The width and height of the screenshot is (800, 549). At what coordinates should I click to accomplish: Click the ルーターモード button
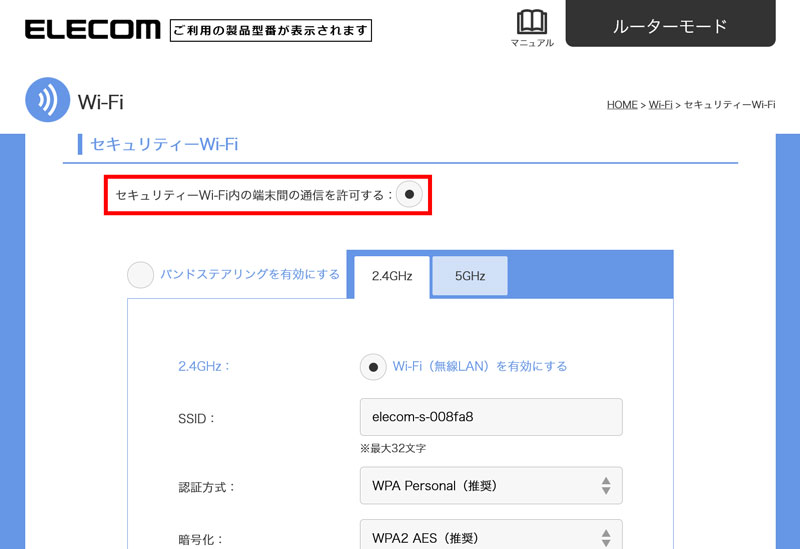(670, 24)
